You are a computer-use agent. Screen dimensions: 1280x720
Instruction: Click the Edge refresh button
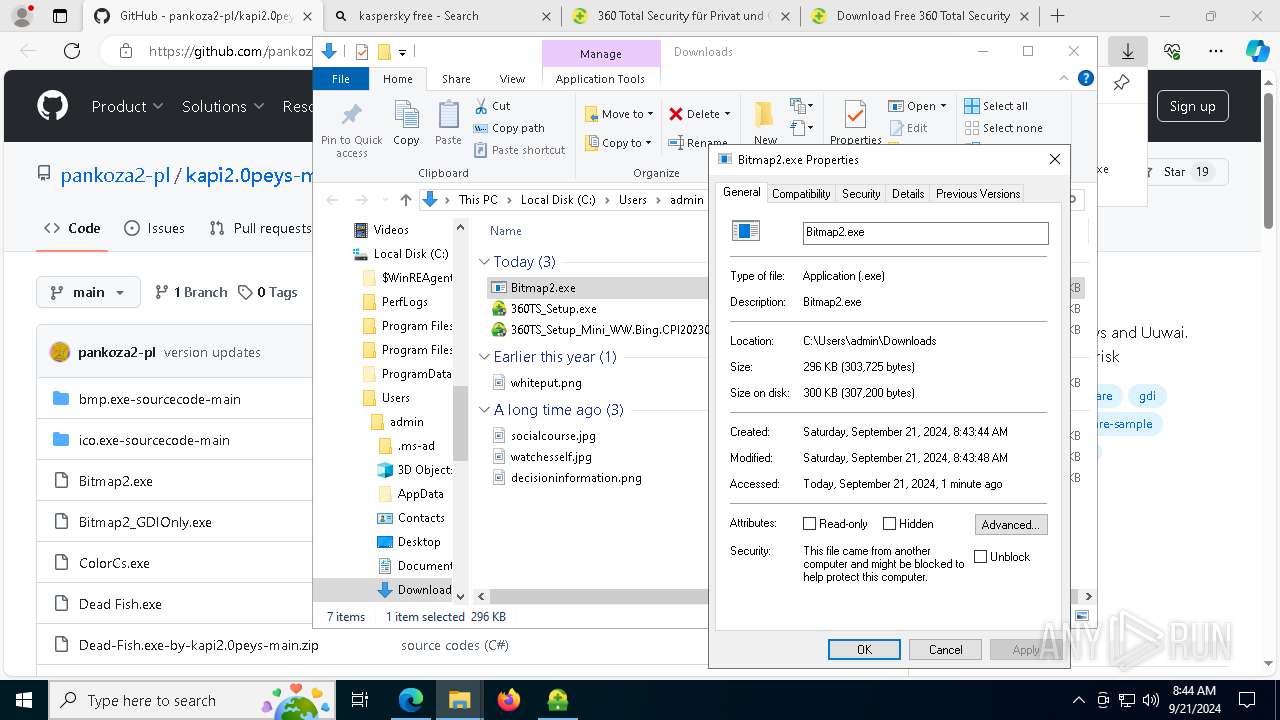[x=72, y=51]
